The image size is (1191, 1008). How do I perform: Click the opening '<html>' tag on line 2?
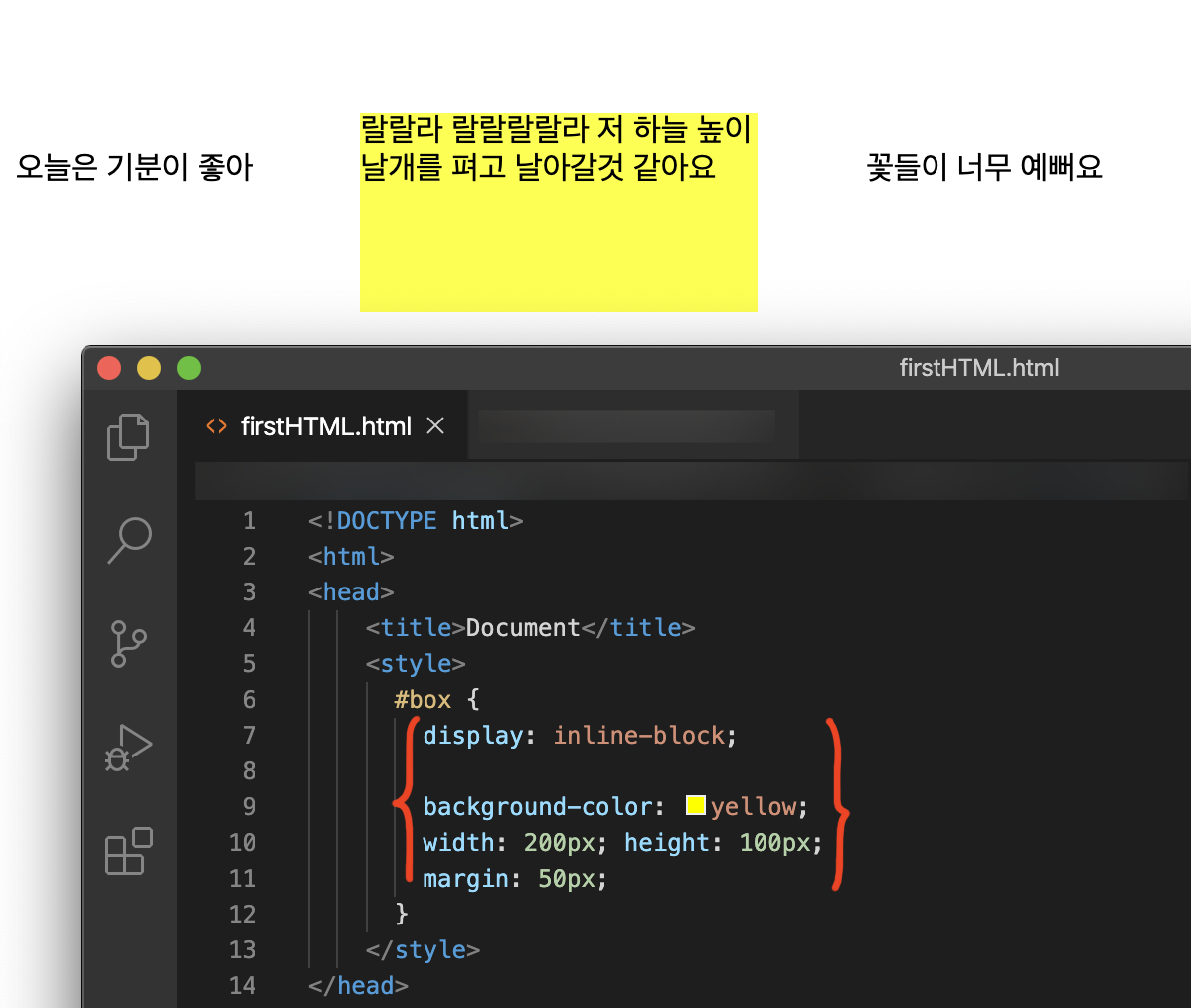point(351,556)
